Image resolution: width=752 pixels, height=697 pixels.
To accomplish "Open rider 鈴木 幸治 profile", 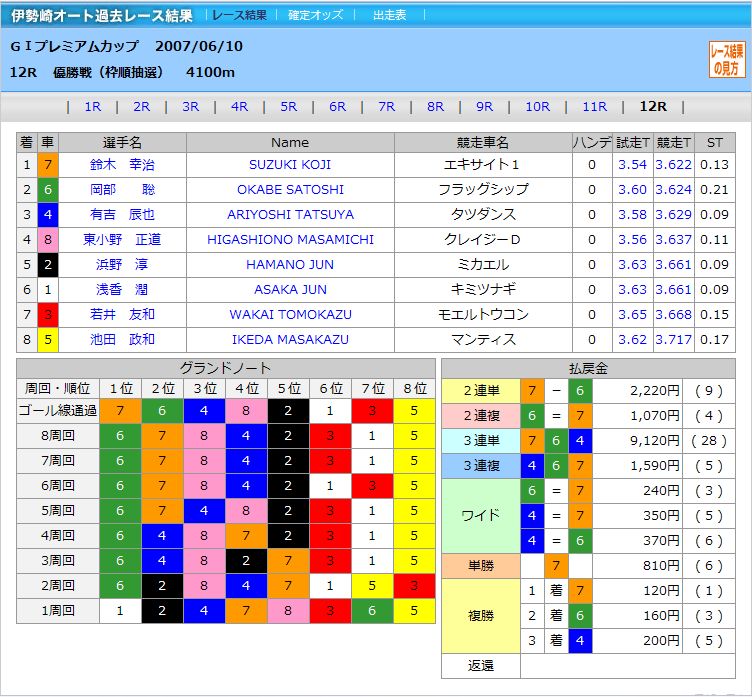I will [x=122, y=165].
